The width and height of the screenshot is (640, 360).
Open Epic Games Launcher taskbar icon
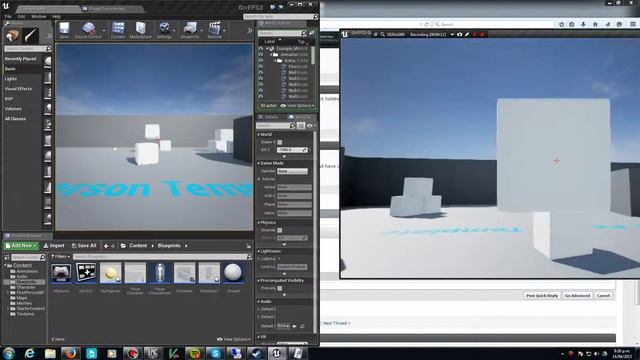(153, 353)
